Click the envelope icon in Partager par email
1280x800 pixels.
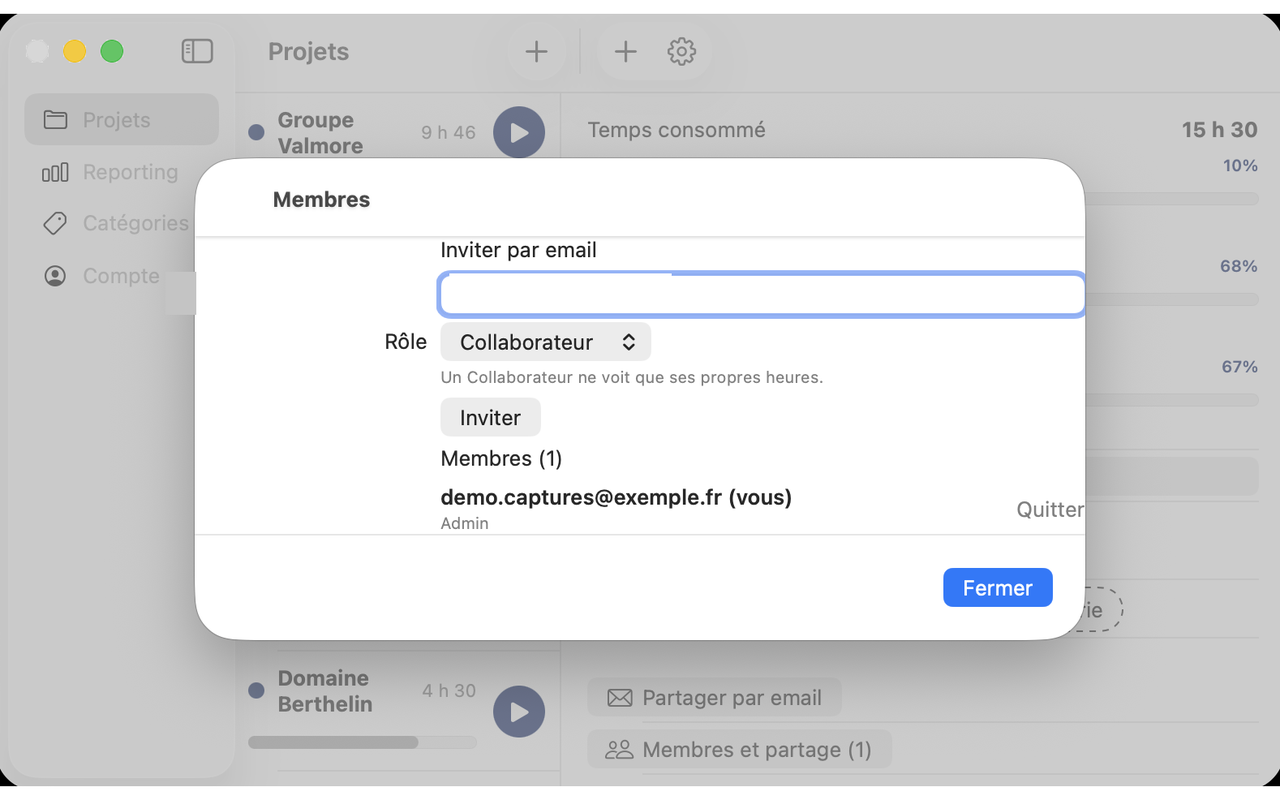[620, 698]
